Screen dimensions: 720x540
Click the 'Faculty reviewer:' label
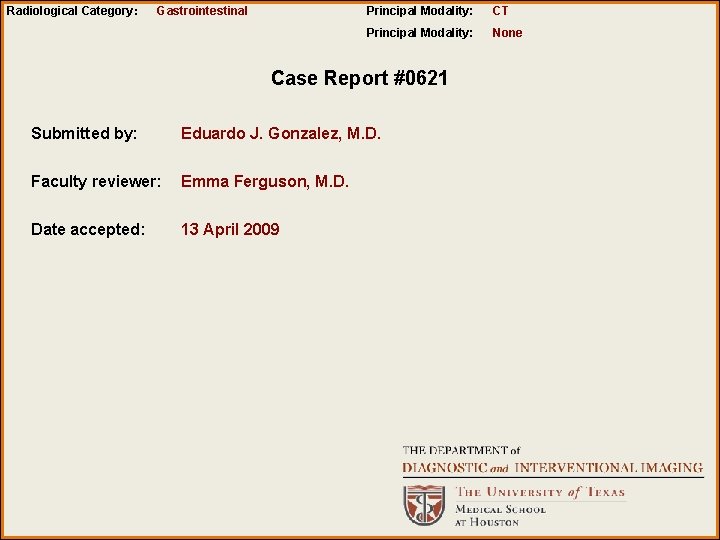point(96,181)
